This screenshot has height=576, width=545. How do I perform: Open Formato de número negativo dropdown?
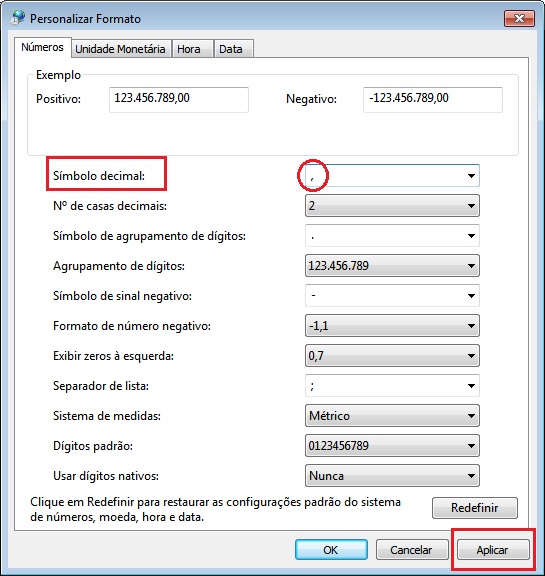(x=392, y=326)
